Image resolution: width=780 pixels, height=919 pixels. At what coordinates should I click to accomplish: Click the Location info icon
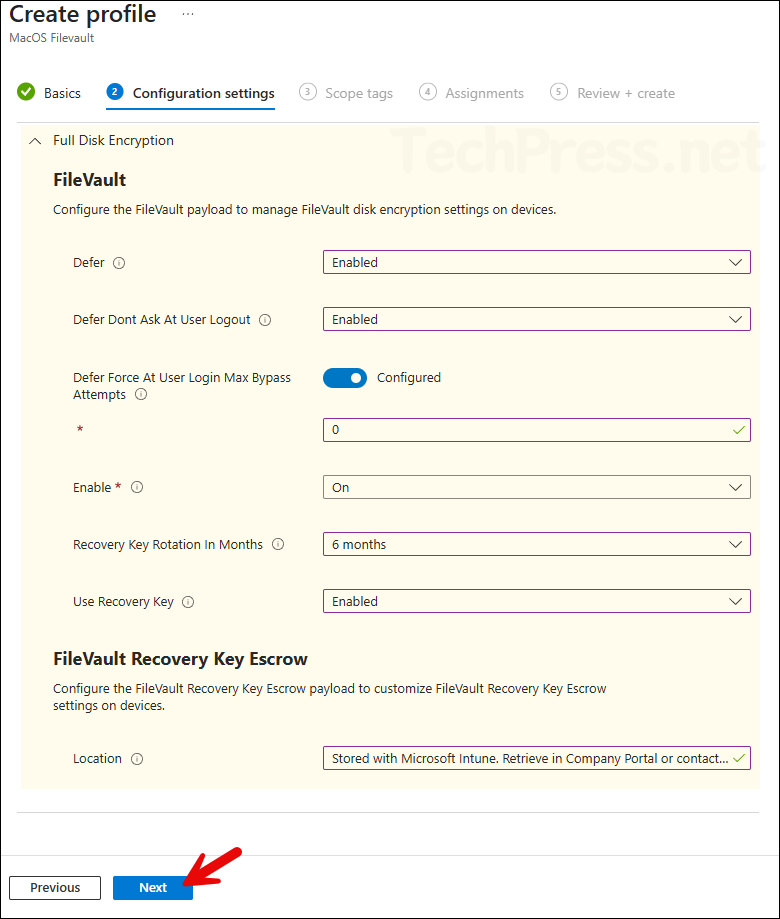click(137, 759)
